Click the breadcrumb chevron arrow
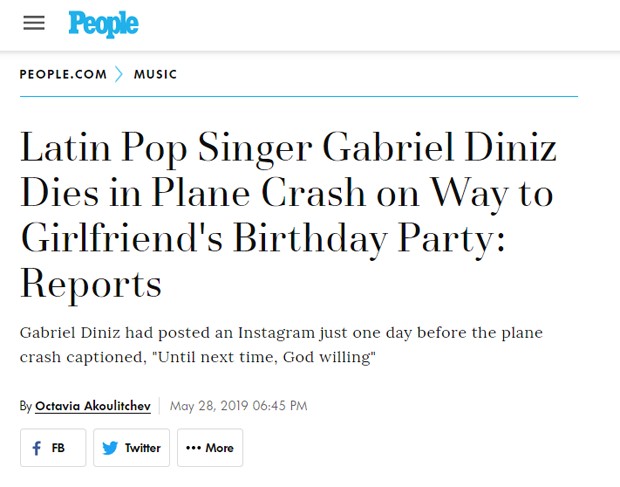620x487 pixels. (120, 74)
